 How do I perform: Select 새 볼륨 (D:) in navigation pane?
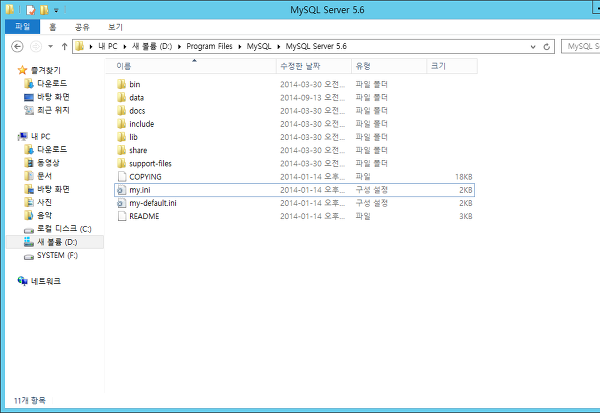[x=57, y=242]
